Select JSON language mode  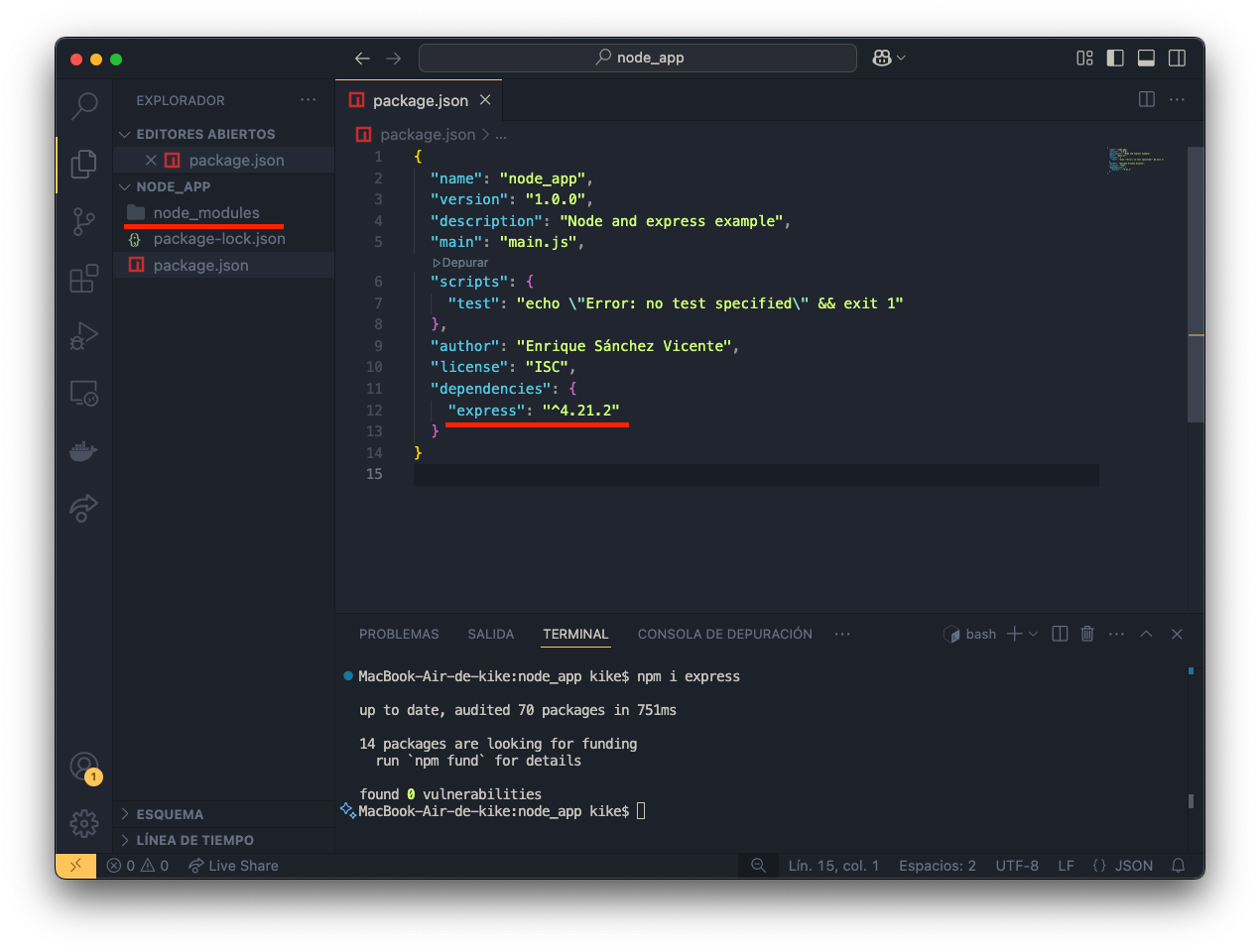point(1123,866)
